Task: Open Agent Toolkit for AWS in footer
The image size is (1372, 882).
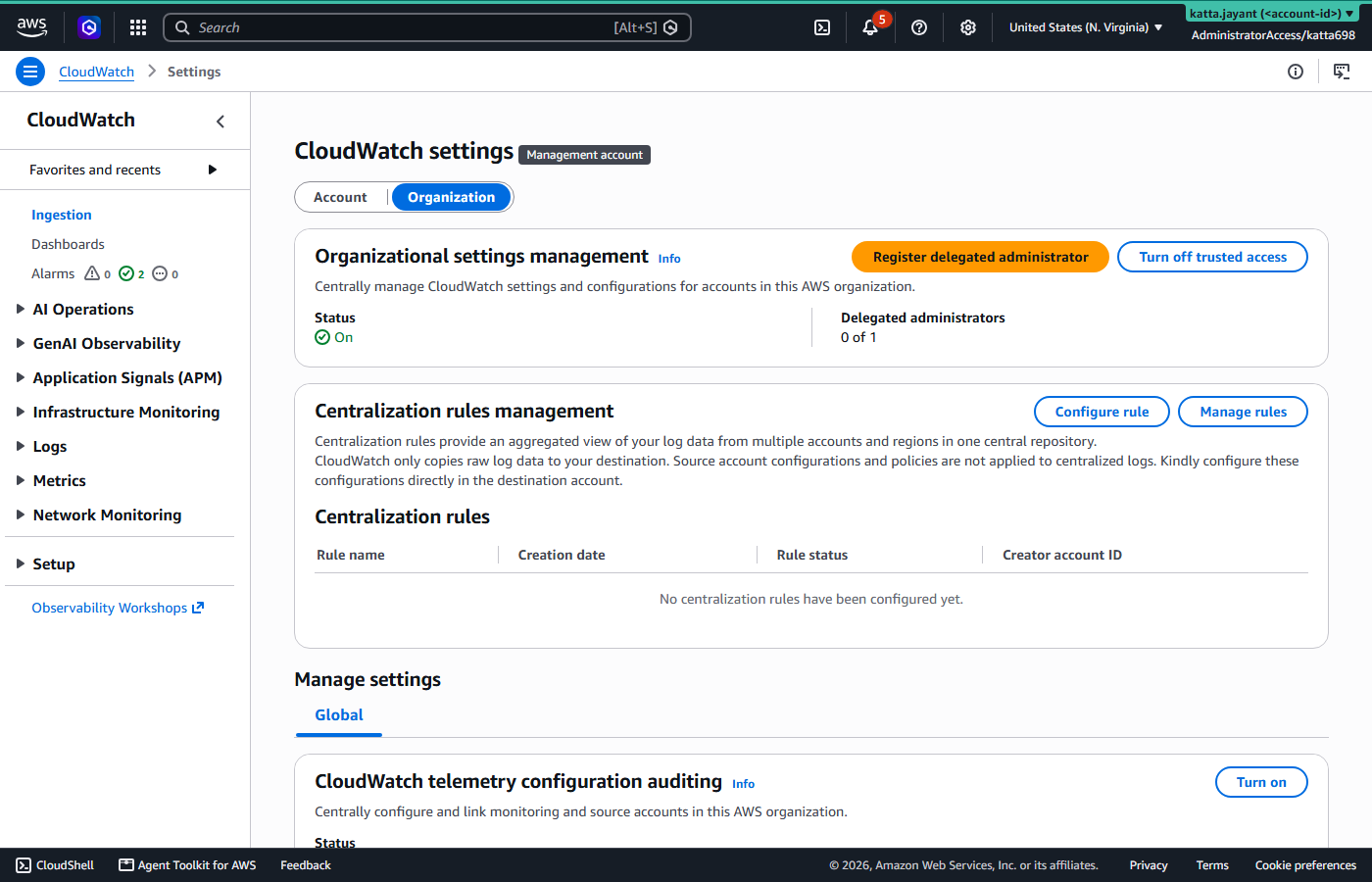Action: point(187,865)
